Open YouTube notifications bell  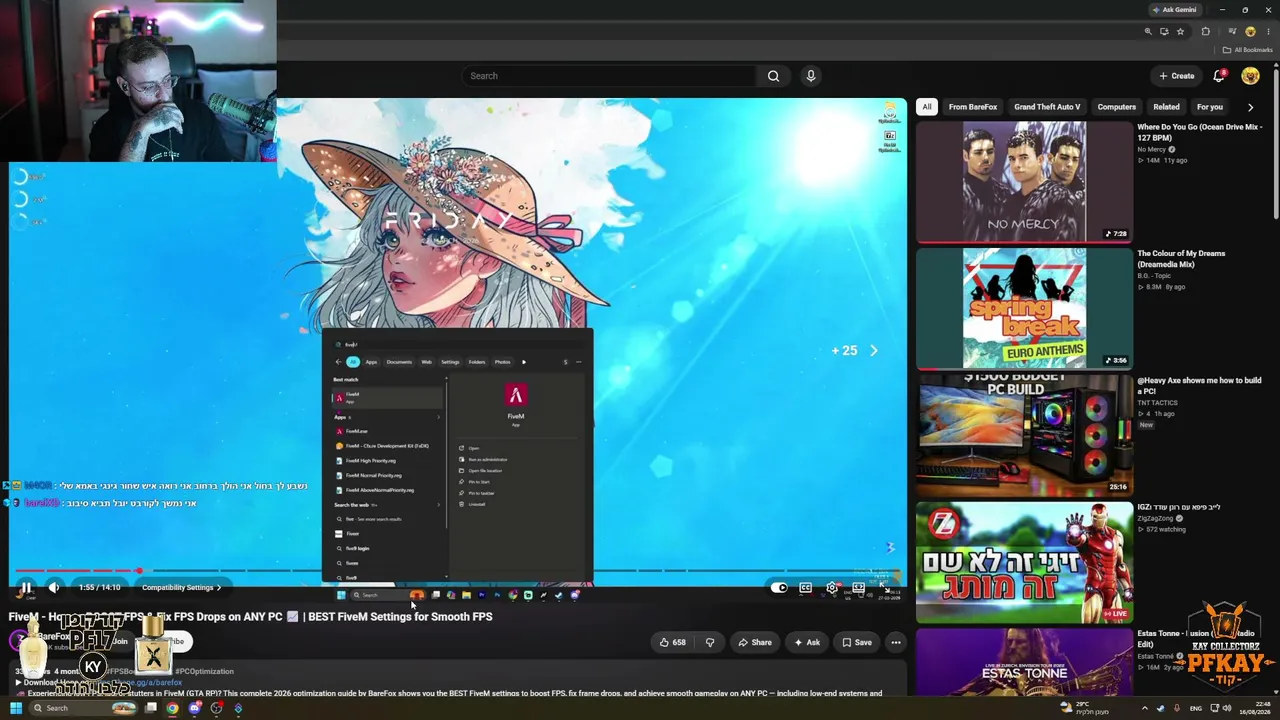(x=1219, y=76)
